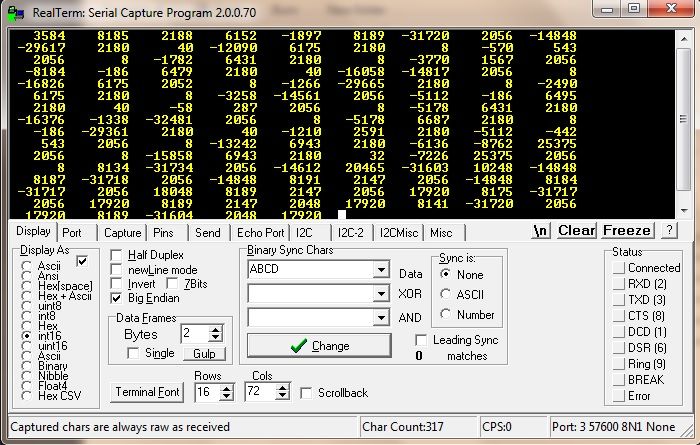Viewport: 700px width, 445px height.
Task: Click the terminal scrollbar up arrow
Action: click(684, 39)
